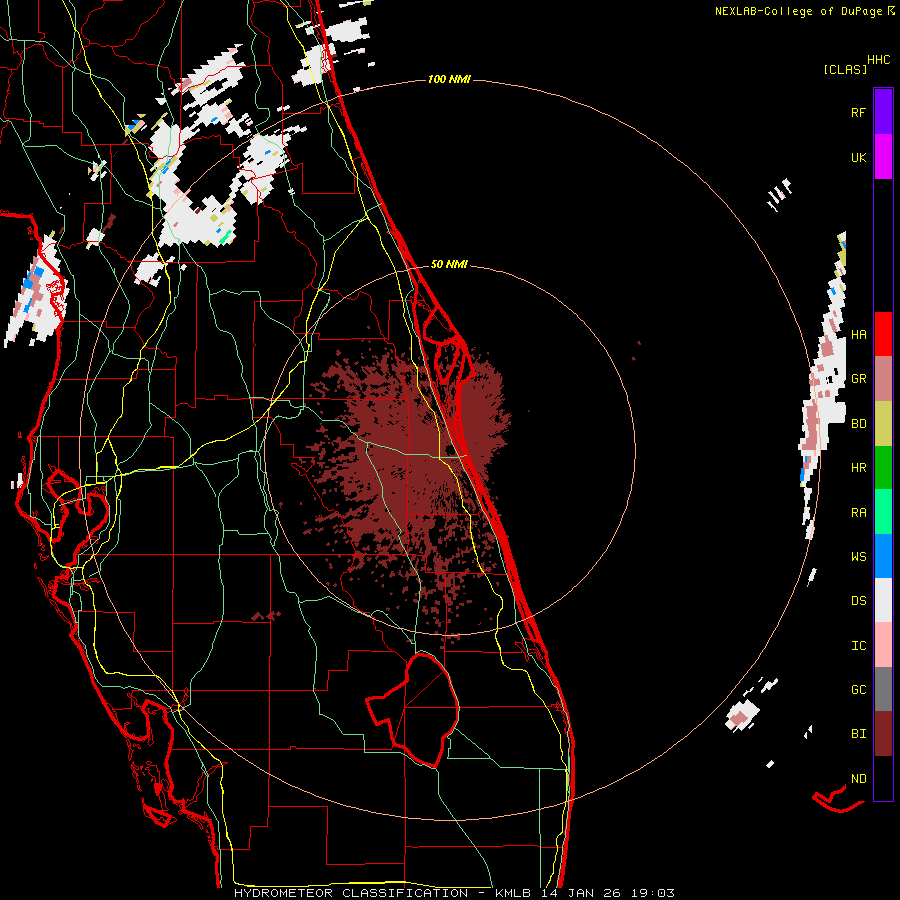Pick the HR green legend swatch
The width and height of the screenshot is (900, 900).
[883, 467]
